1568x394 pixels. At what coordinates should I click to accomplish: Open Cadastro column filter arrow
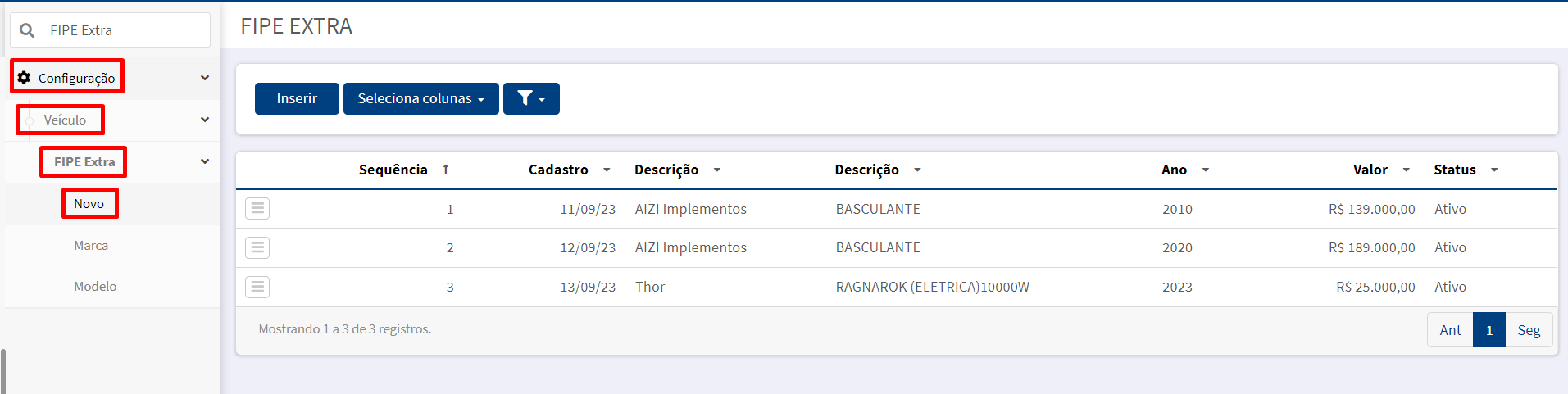tap(607, 170)
